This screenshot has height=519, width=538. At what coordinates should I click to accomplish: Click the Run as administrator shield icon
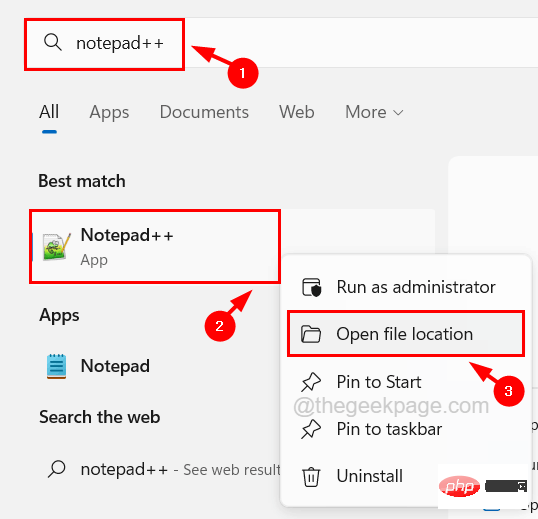click(312, 287)
